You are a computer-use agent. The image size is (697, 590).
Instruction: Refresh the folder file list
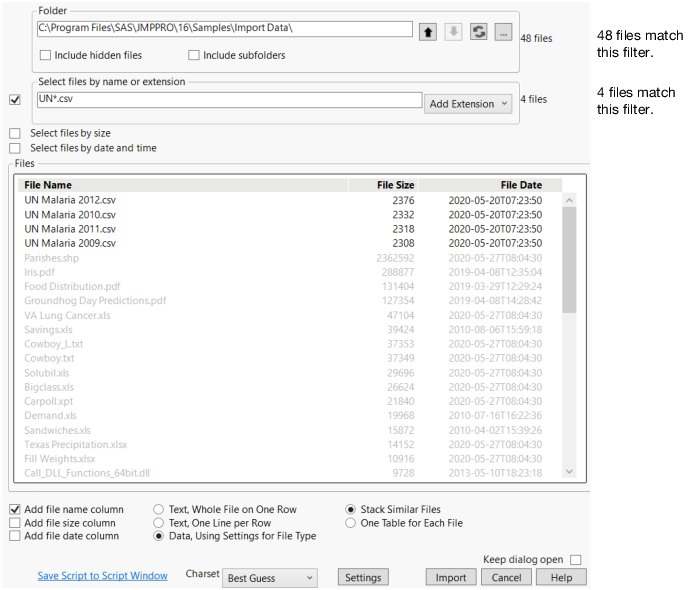click(478, 32)
